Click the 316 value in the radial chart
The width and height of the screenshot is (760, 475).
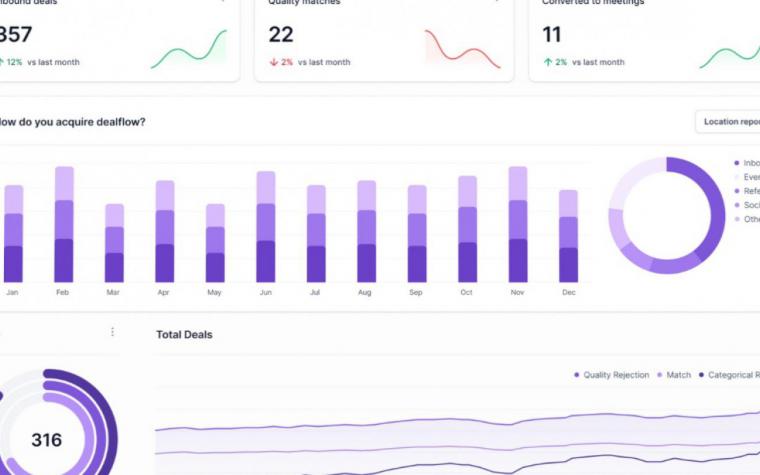pos(47,440)
